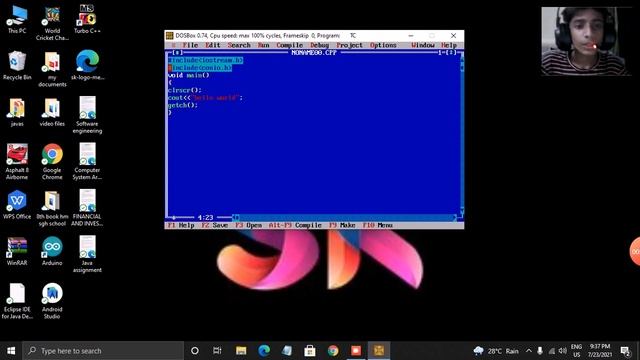Open the Debug menu in Turbo C++
640x360 pixels.
click(x=319, y=45)
